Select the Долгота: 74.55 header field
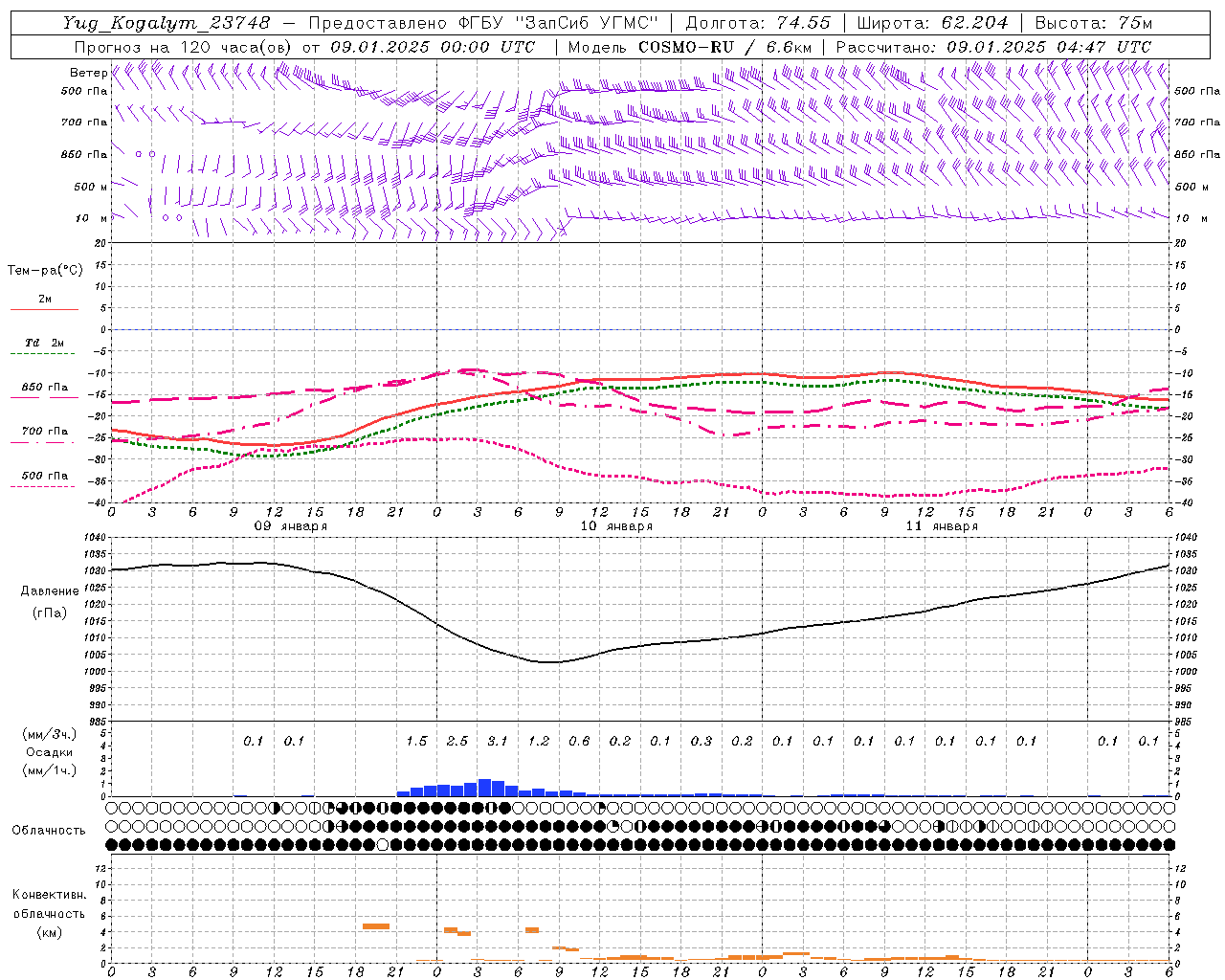1225x980 pixels. 758,23
